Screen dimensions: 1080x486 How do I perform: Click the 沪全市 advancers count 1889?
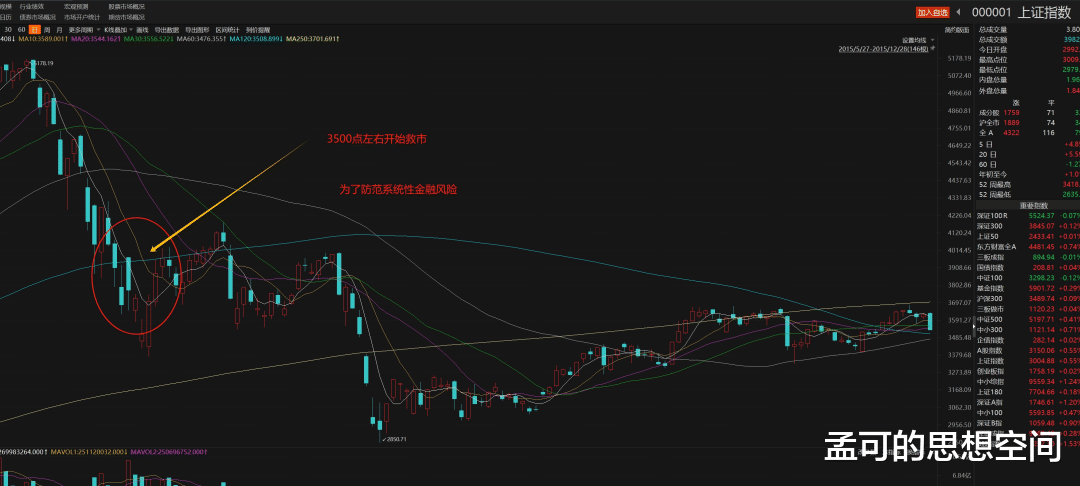click(1011, 123)
